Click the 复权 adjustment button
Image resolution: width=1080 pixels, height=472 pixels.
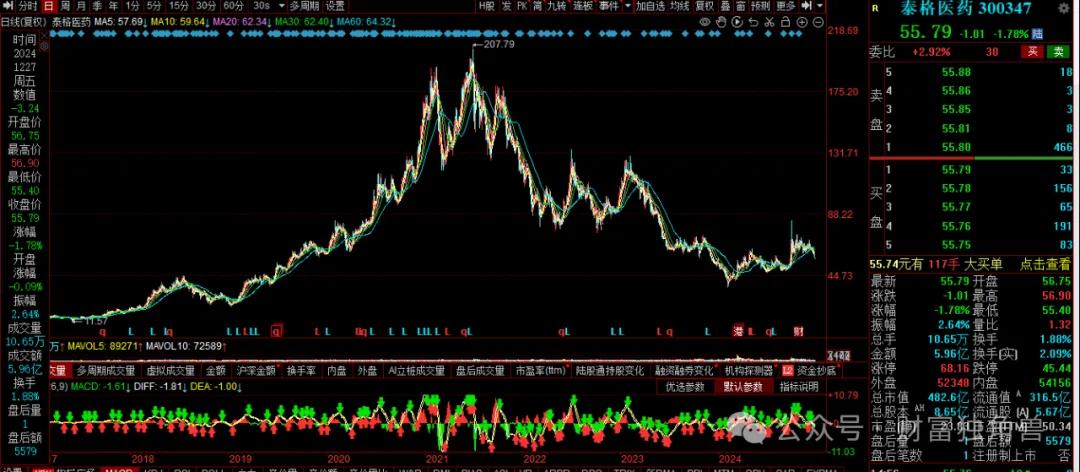(704, 6)
